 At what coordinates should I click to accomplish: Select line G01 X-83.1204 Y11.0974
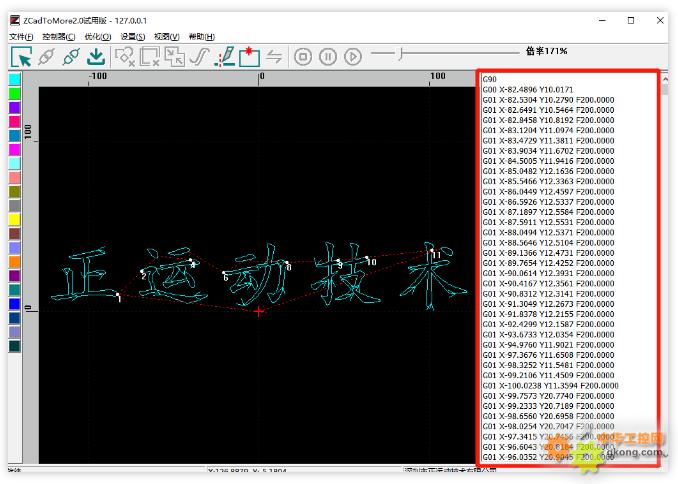tap(548, 130)
